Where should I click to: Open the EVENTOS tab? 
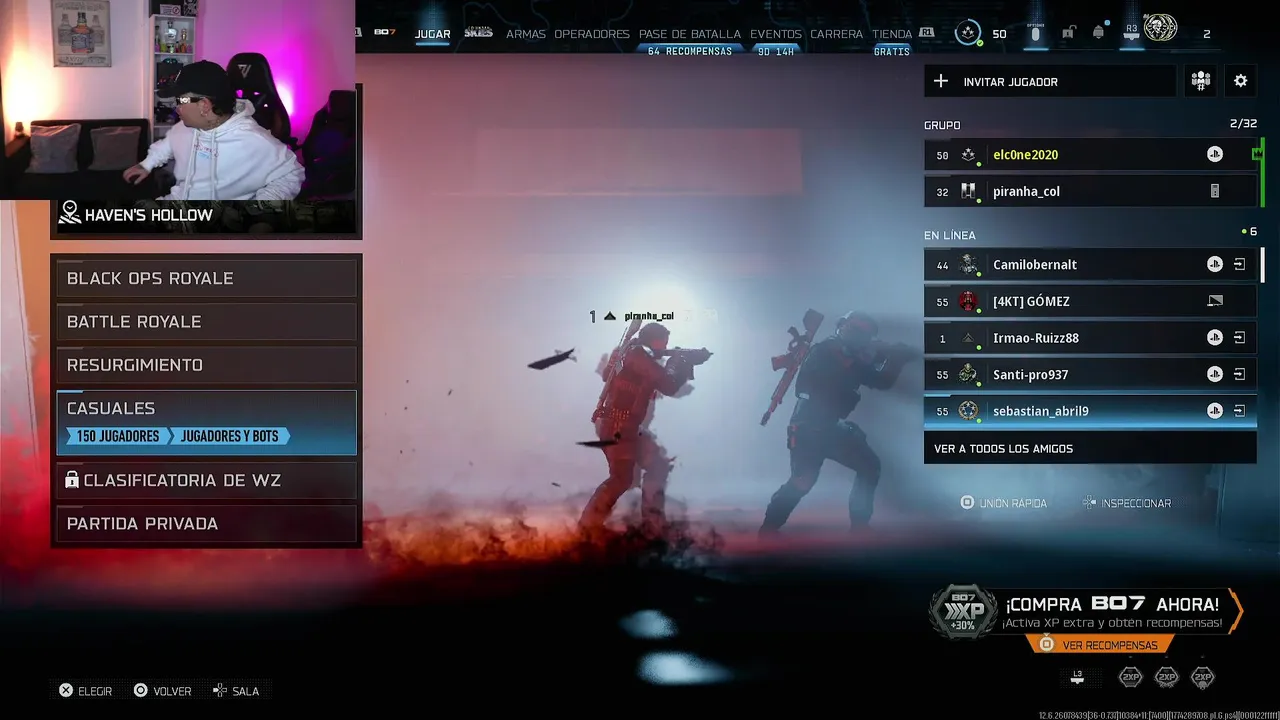776,34
